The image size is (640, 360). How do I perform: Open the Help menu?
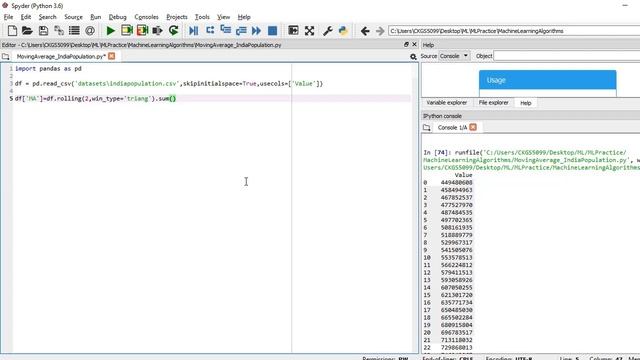click(244, 17)
